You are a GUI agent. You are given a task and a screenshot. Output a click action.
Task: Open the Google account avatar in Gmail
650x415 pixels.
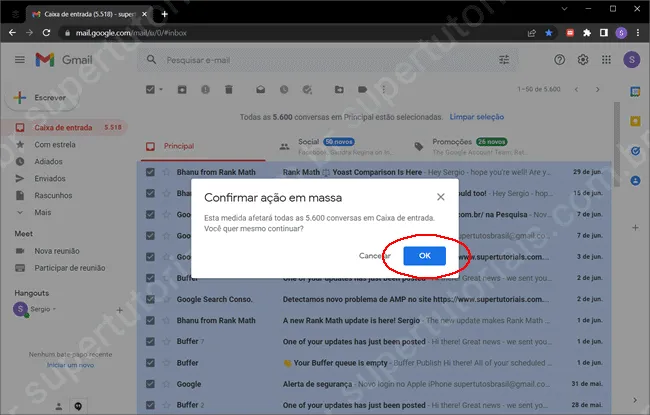pos(632,60)
